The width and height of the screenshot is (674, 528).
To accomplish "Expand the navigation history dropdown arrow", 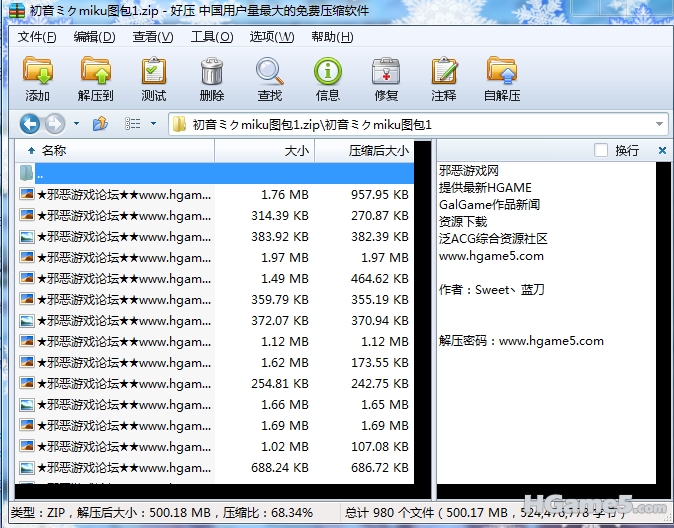I will (x=77, y=124).
